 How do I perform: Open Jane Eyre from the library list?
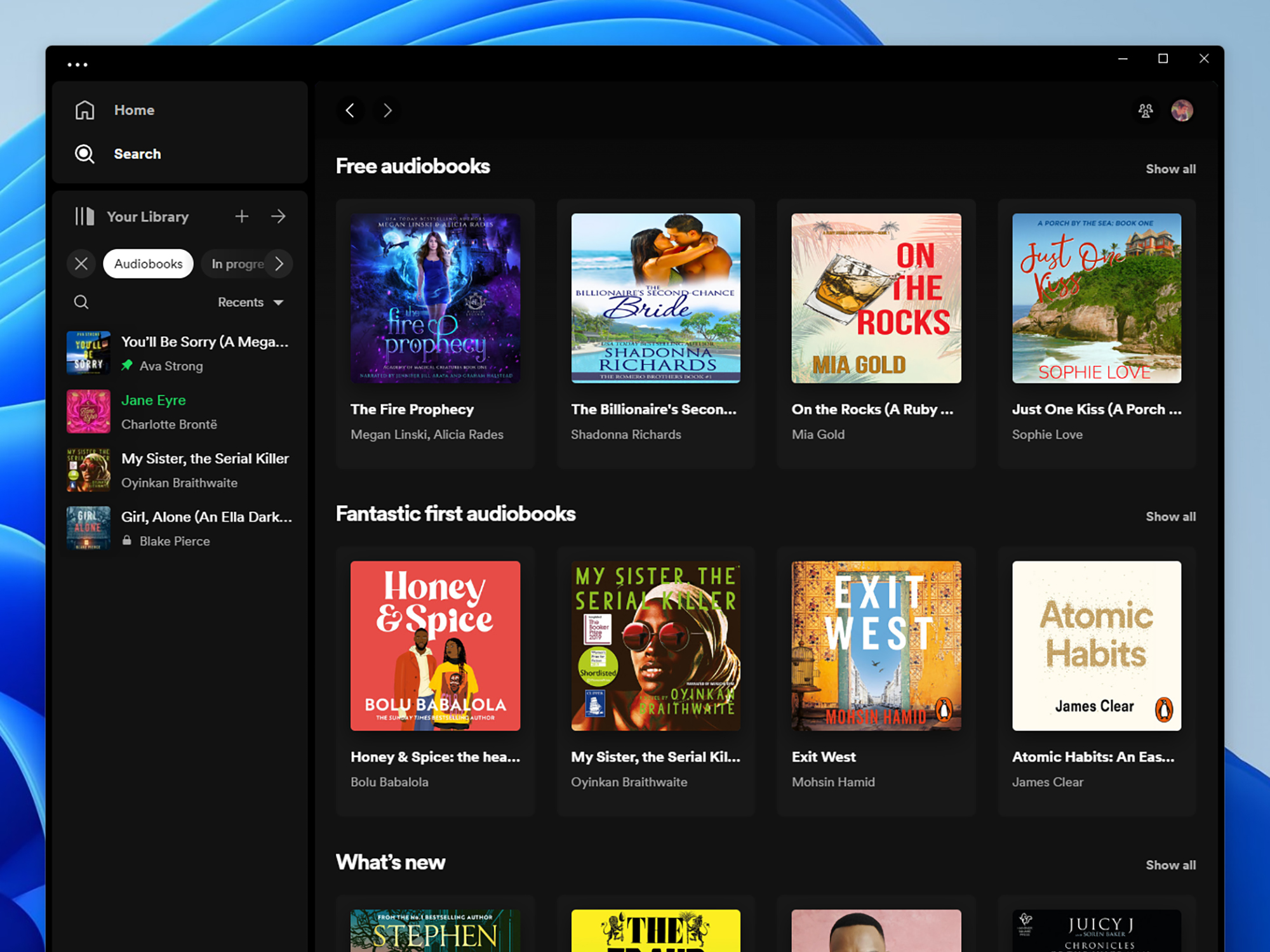(153, 400)
